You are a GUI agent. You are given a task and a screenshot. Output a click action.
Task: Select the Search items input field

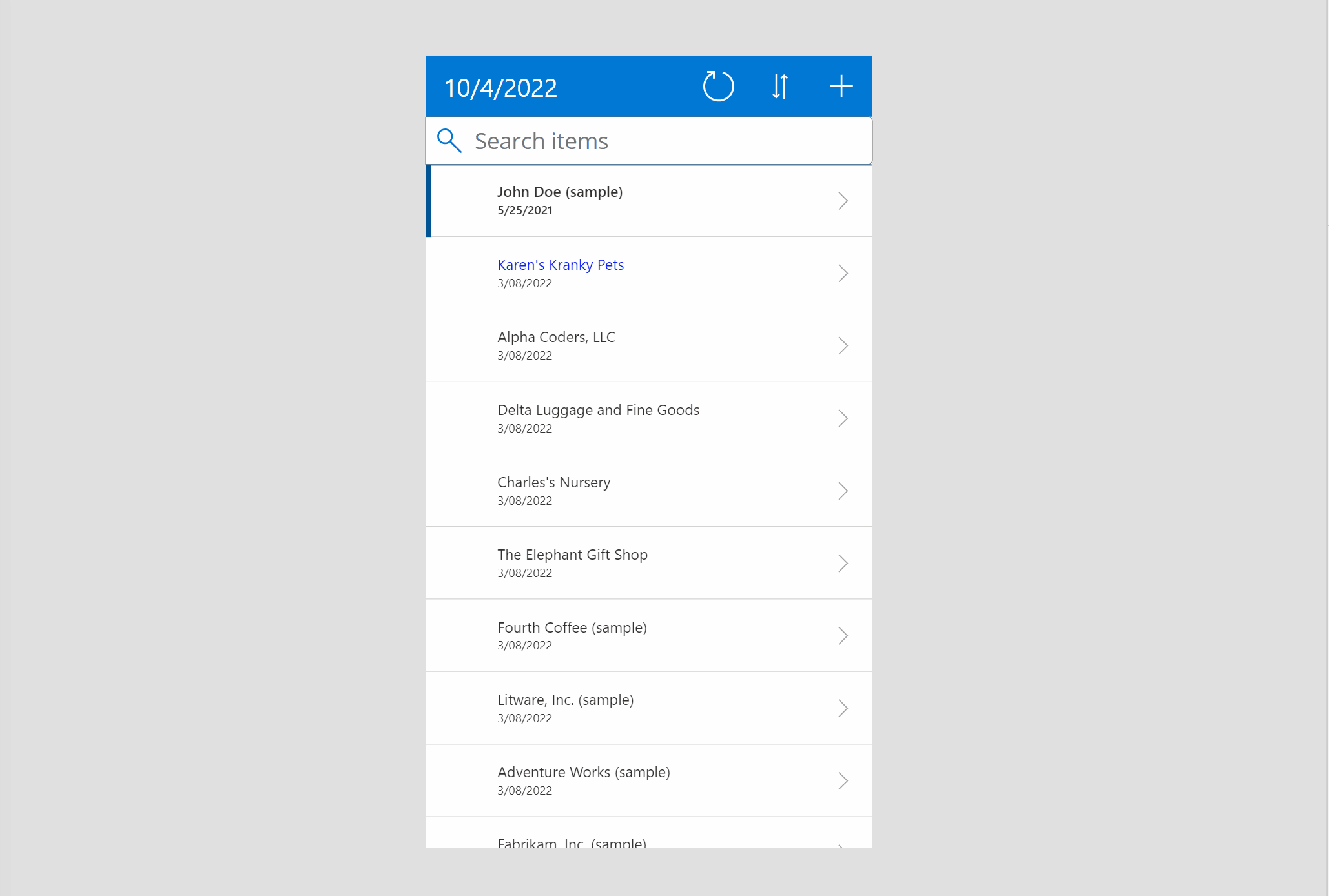tap(648, 141)
